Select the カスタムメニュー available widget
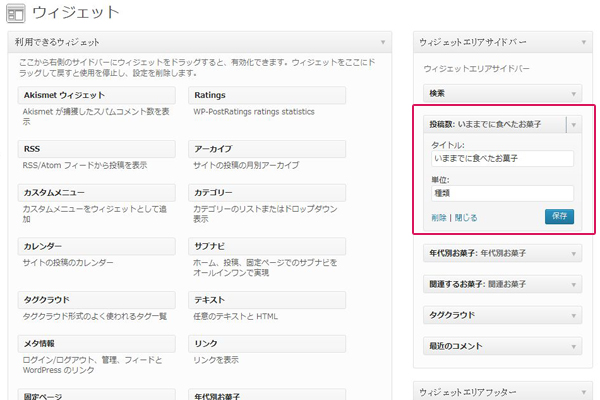The height and width of the screenshot is (400, 600). (x=96, y=193)
